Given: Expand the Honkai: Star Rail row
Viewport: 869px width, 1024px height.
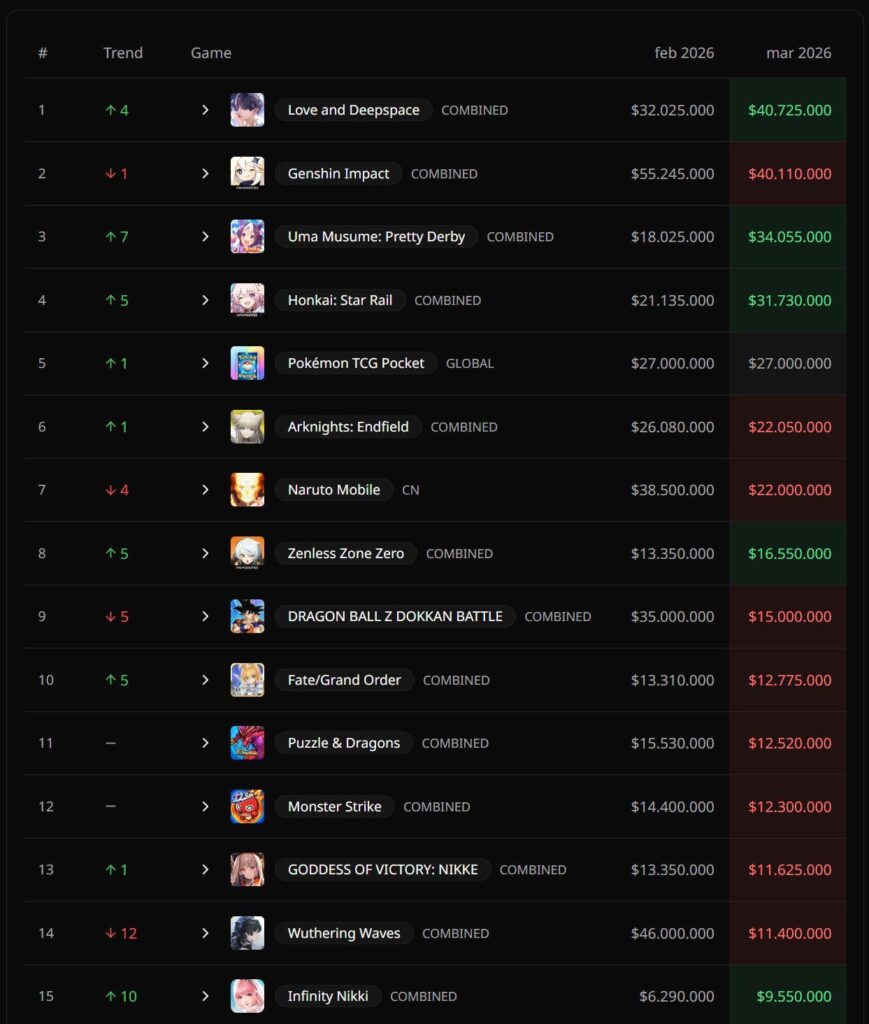Looking at the screenshot, I should point(205,300).
